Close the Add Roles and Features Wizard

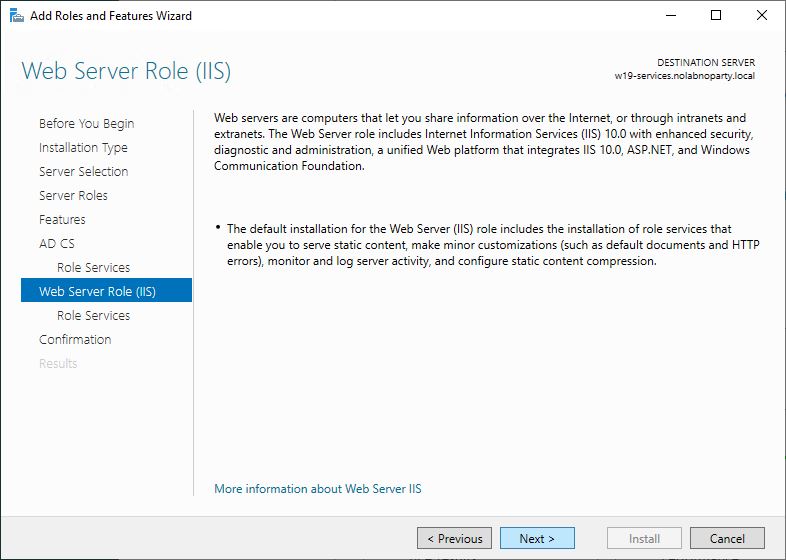pyautogui.click(x=761, y=16)
